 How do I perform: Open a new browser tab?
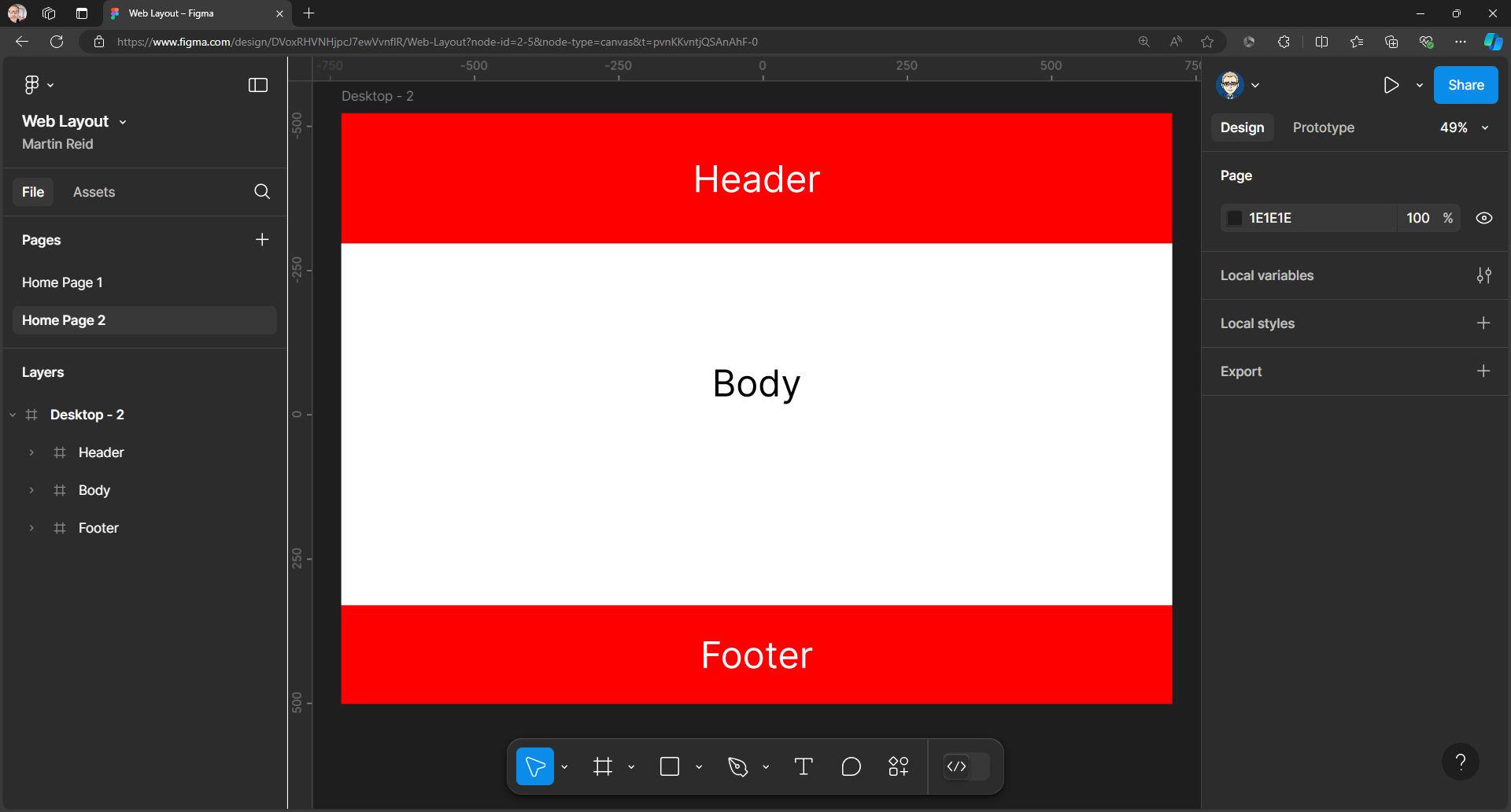pyautogui.click(x=309, y=13)
